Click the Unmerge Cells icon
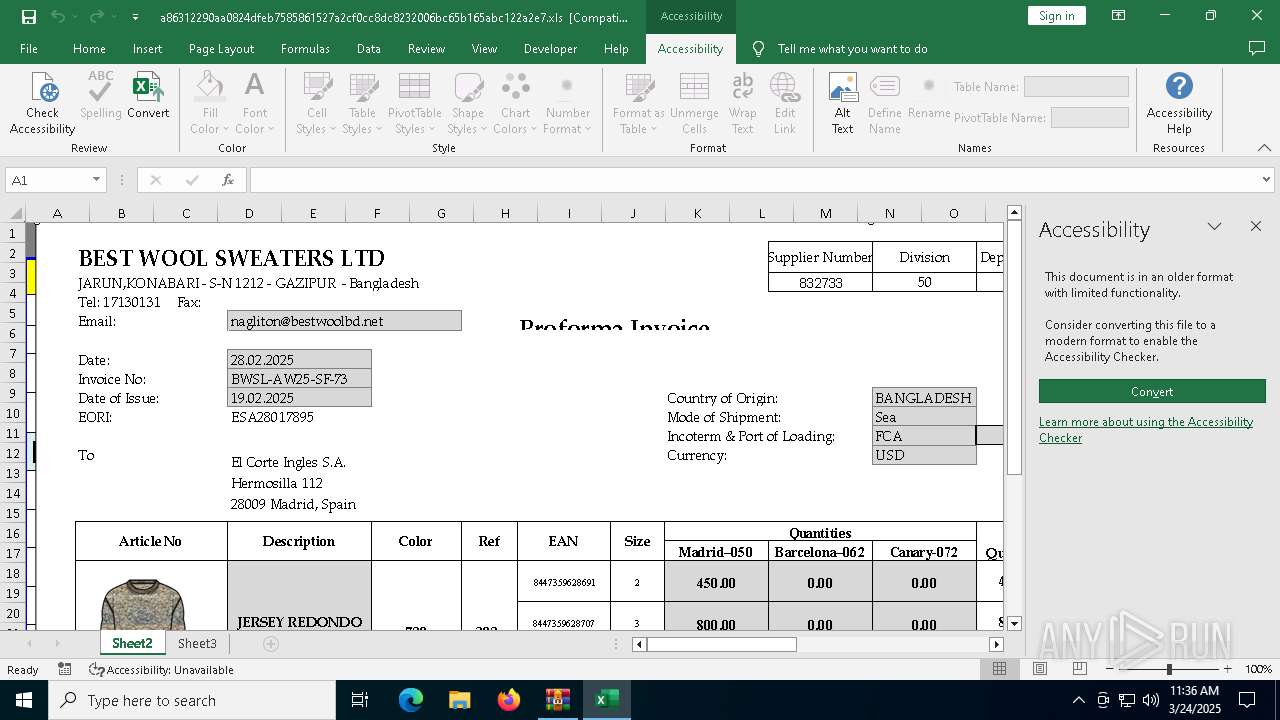Image resolution: width=1280 pixels, height=720 pixels. point(694,87)
